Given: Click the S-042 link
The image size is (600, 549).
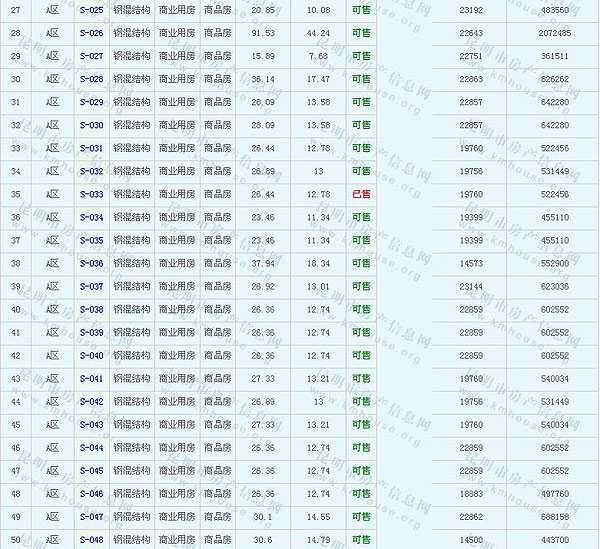Looking at the screenshot, I should (x=91, y=402).
